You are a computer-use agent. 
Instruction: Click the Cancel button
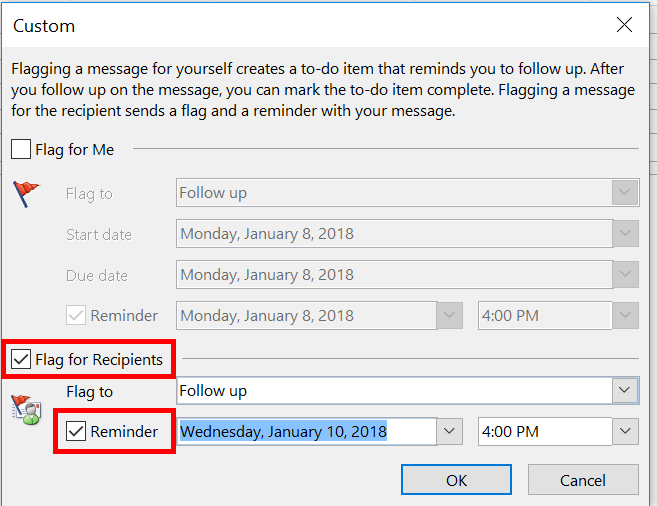click(583, 480)
